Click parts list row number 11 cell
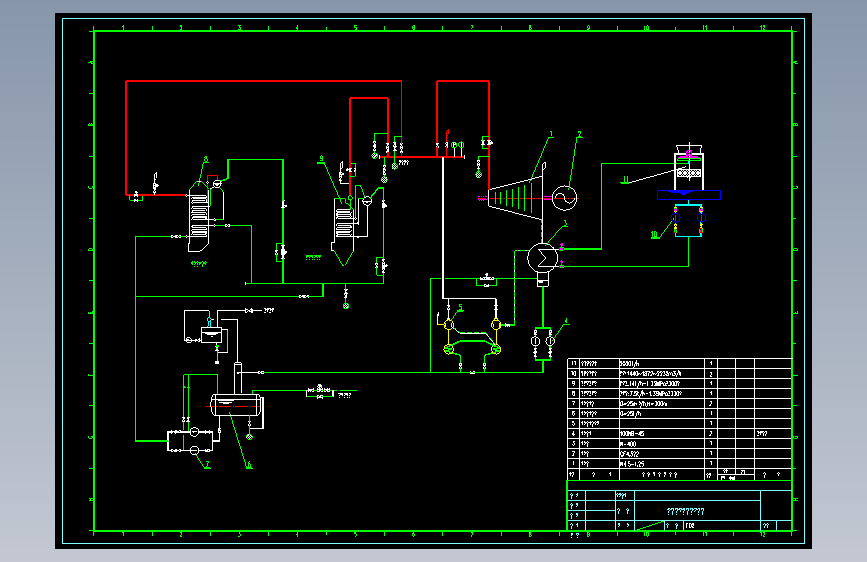The height and width of the screenshot is (562, 867). coord(573,363)
